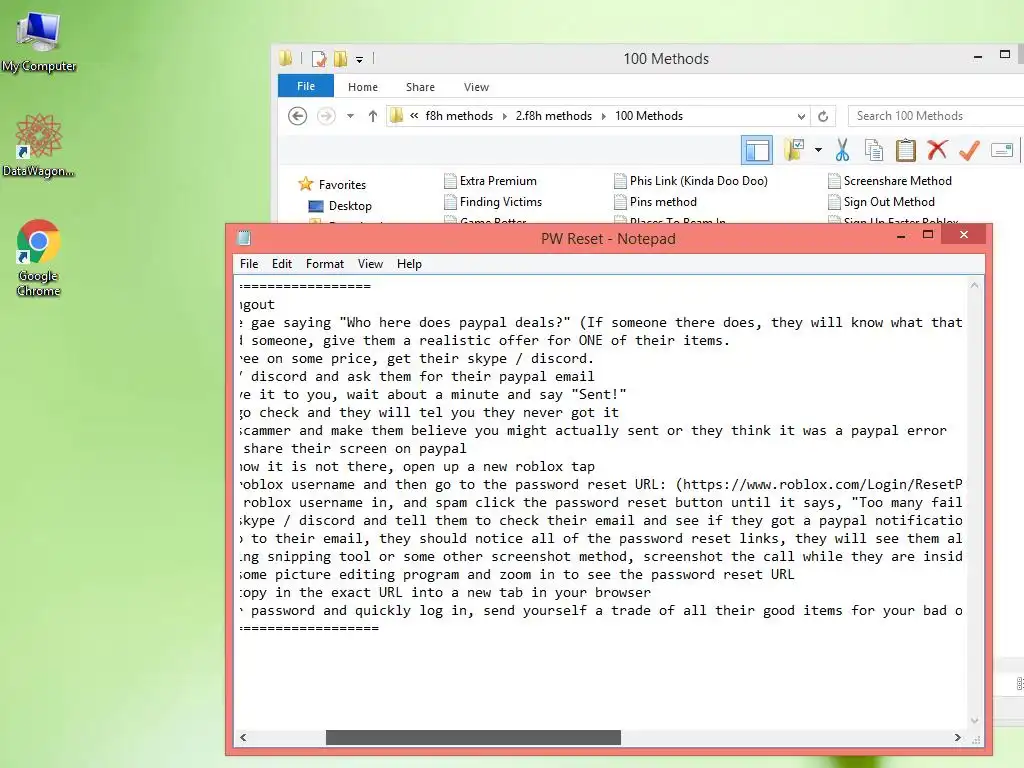1024x768 pixels.
Task: Click orange checkmark icon in Explorer toolbar
Action: click(969, 150)
